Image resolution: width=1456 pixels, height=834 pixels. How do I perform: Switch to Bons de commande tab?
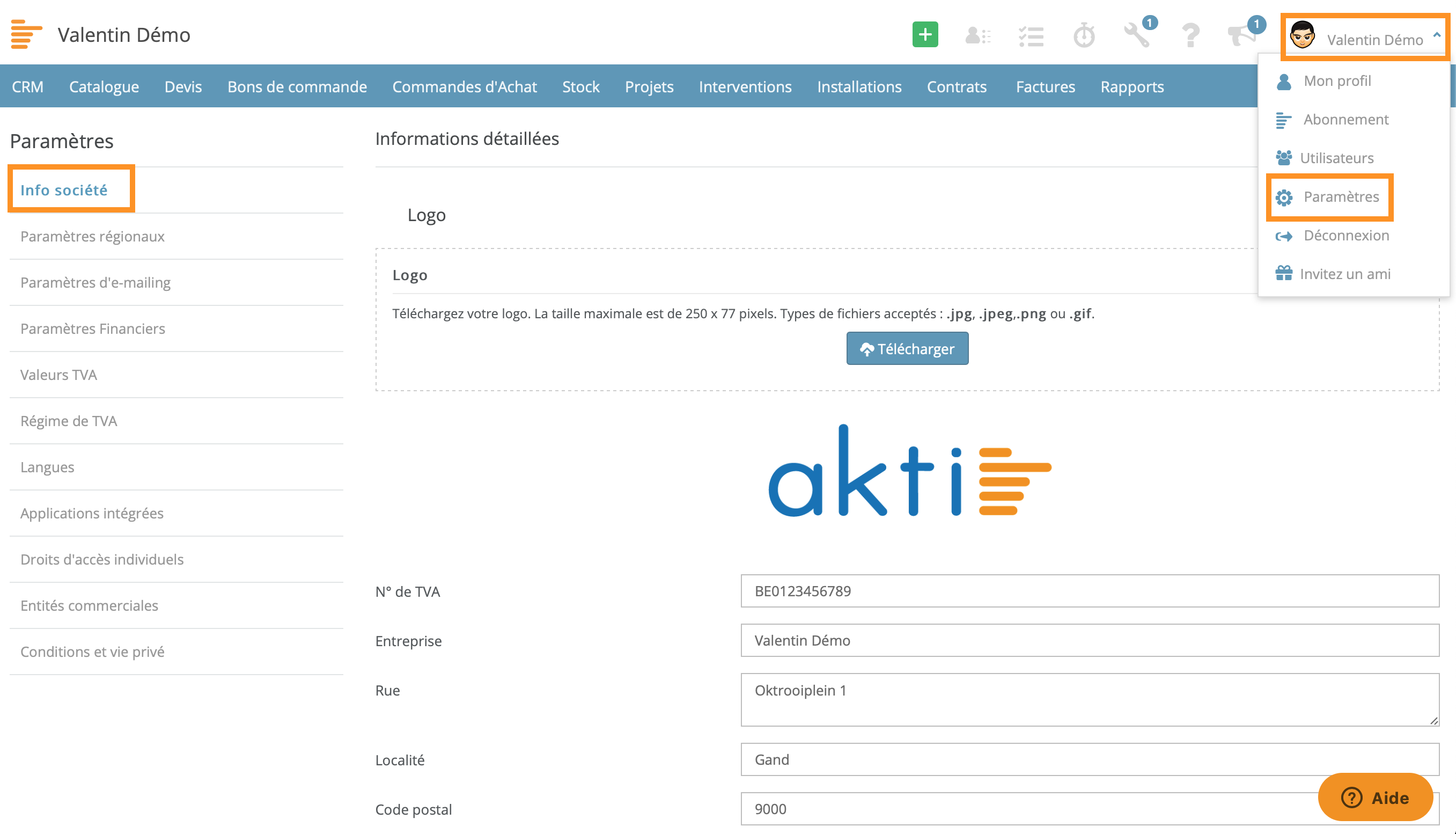[x=297, y=86]
